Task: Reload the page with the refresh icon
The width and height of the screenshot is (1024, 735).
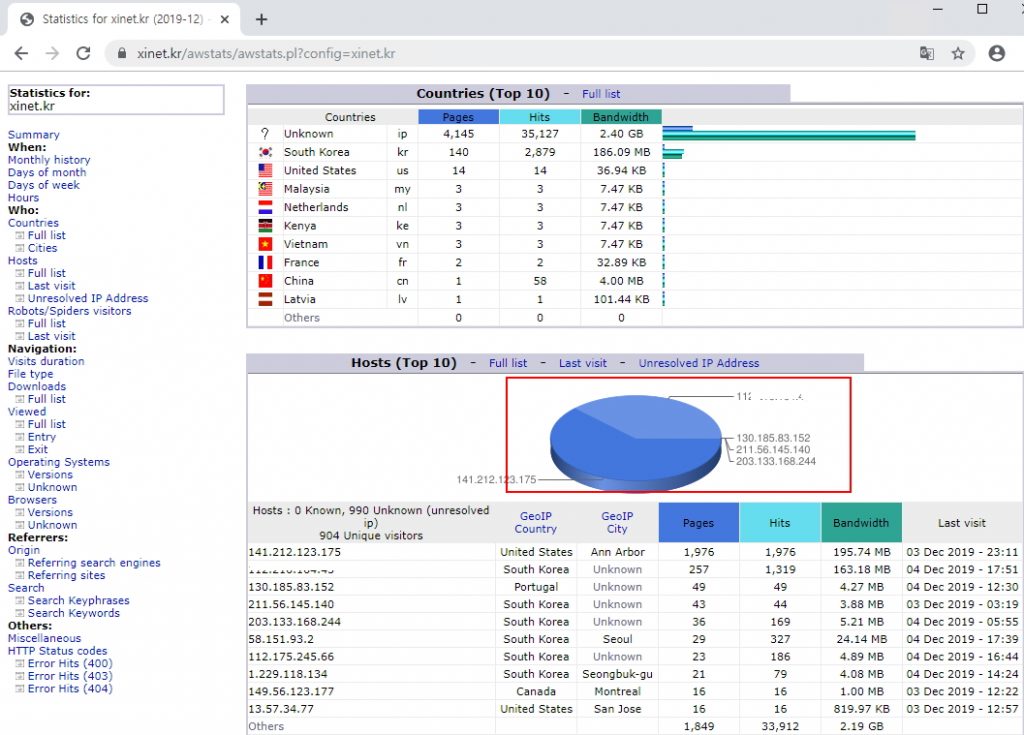Action: click(x=84, y=54)
